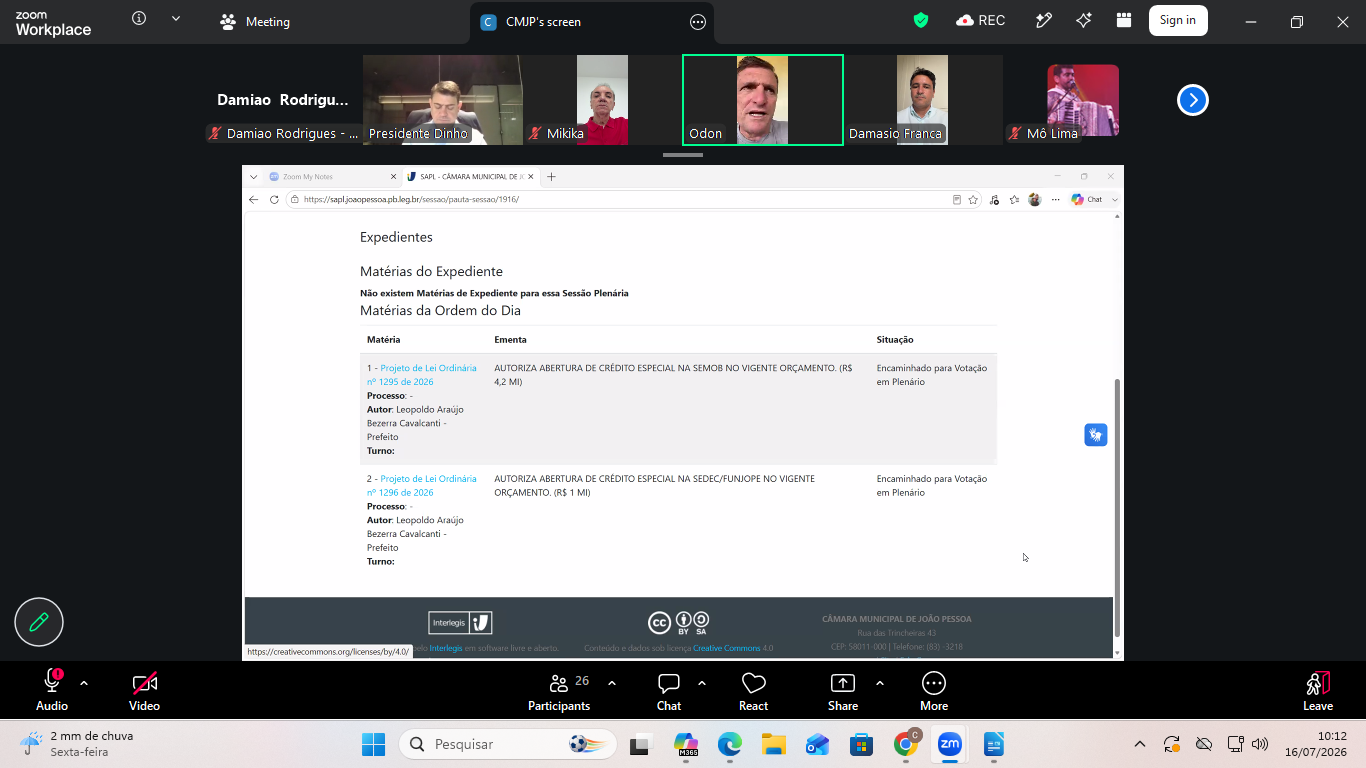Expand dropdown chevron beside meeting info
Screen dimensions: 1366x768
click(x=176, y=19)
